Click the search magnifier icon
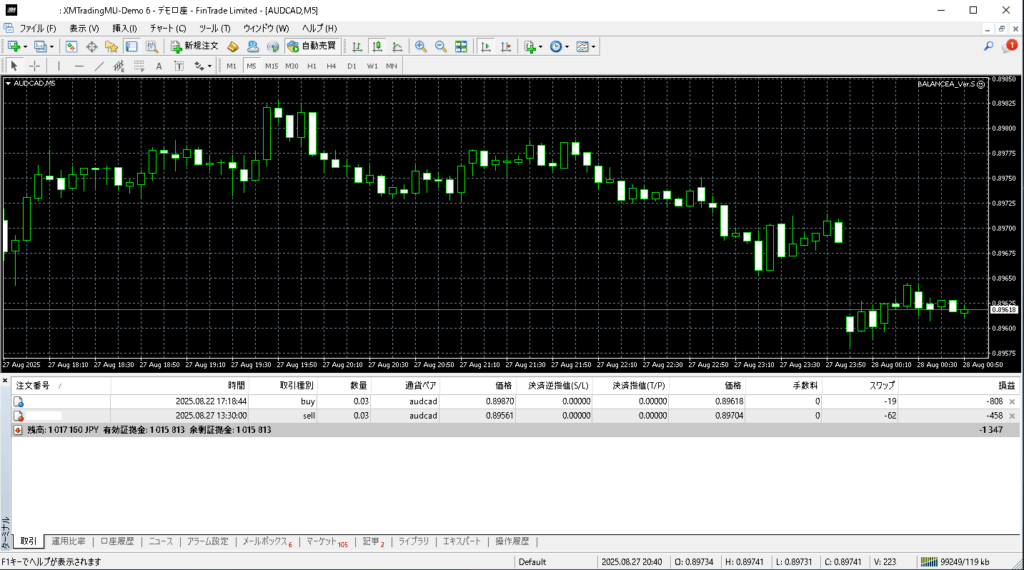 click(x=988, y=46)
